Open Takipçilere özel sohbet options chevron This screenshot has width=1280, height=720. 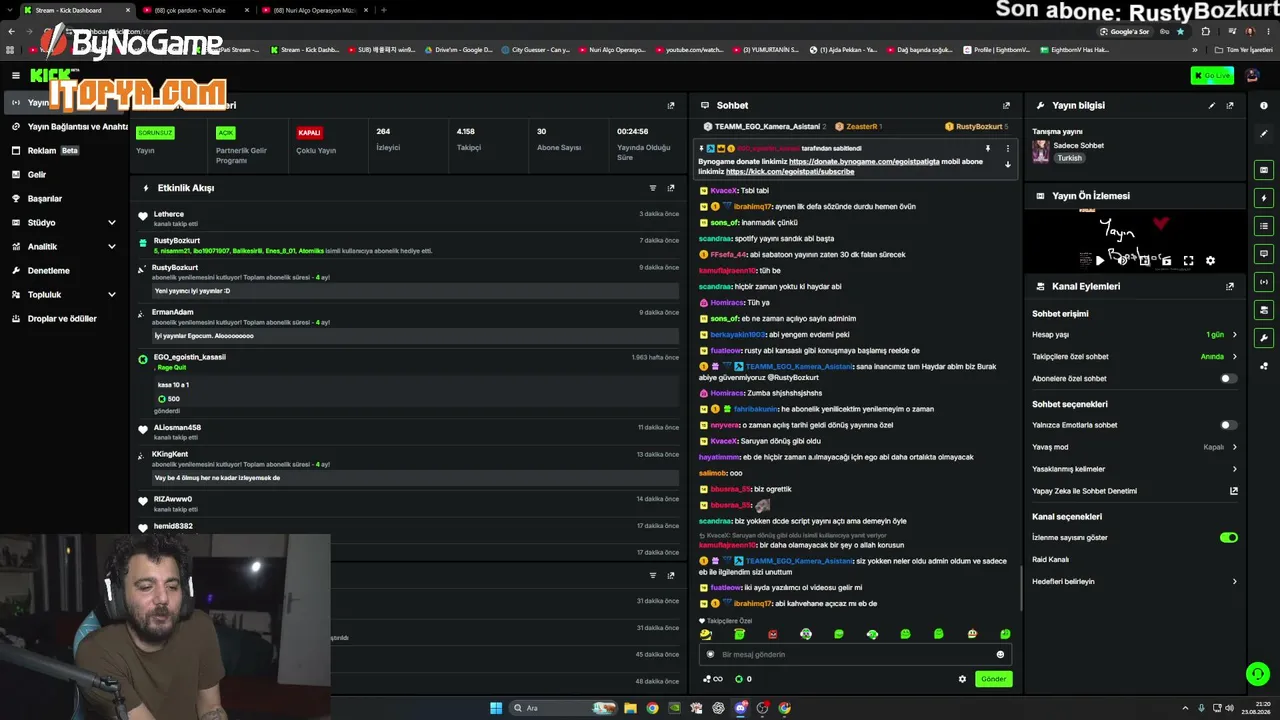click(1234, 357)
